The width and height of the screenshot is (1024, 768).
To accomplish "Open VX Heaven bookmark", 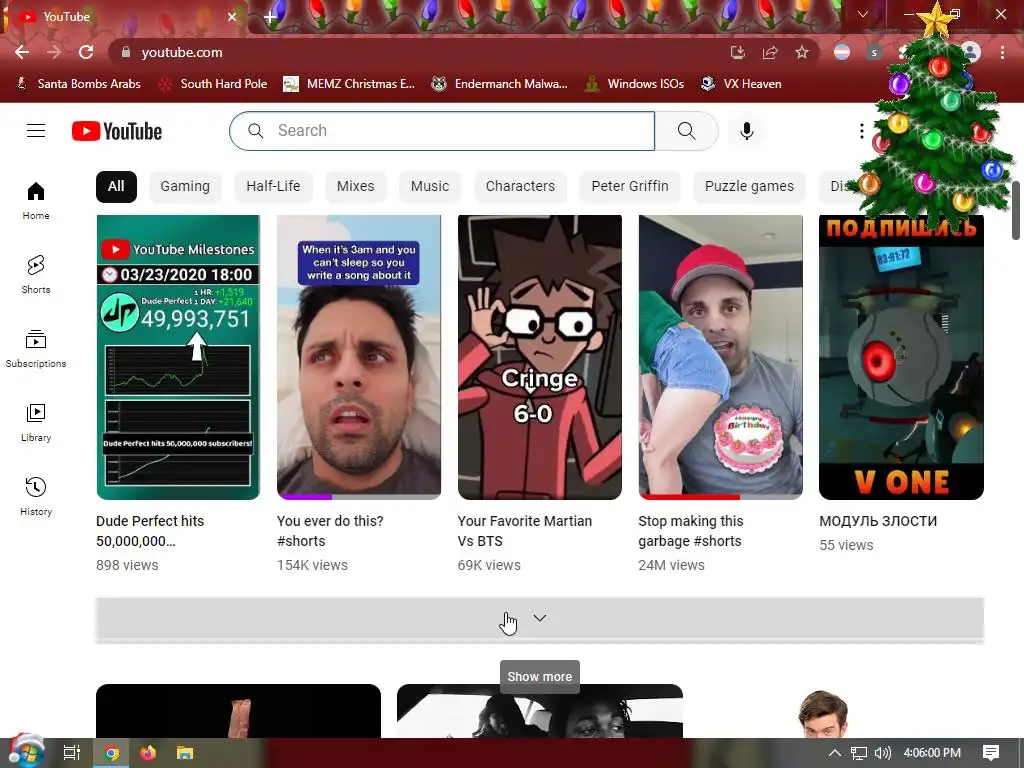I will click(741, 84).
